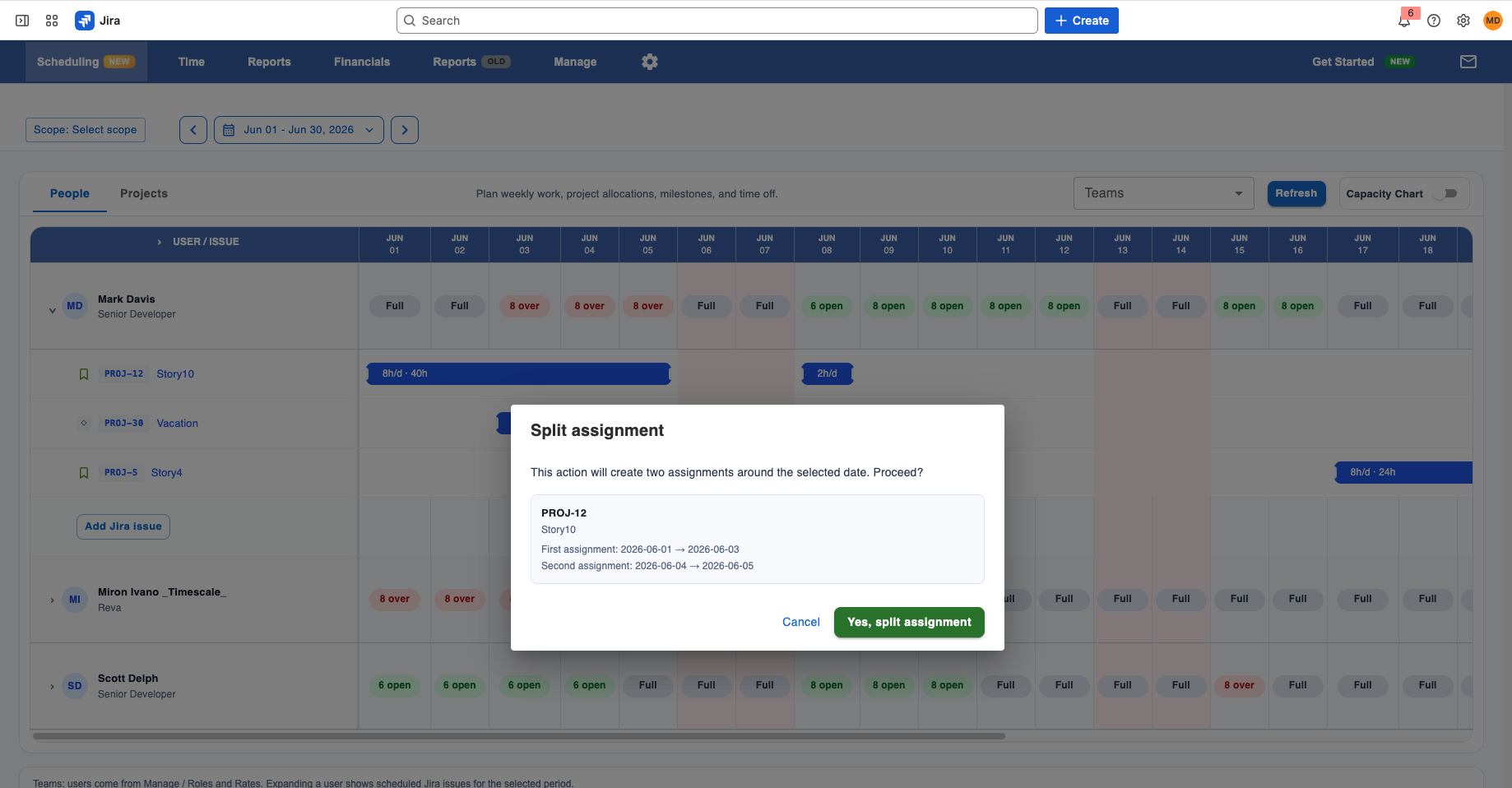Open the Jun 01 - Jun 30 date dropdown
Image resolution: width=1512 pixels, height=788 pixels.
point(299,130)
